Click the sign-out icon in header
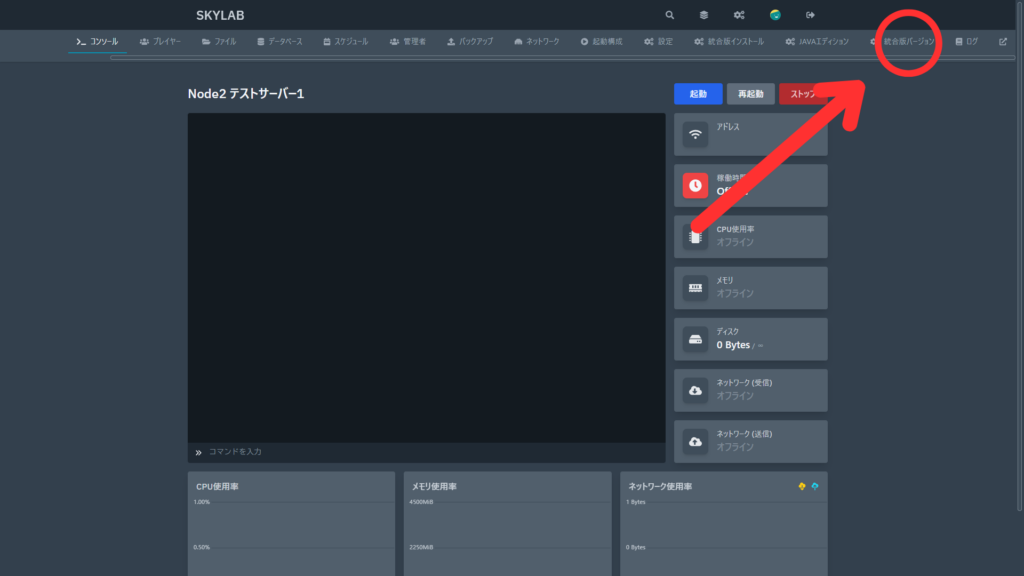 (810, 15)
